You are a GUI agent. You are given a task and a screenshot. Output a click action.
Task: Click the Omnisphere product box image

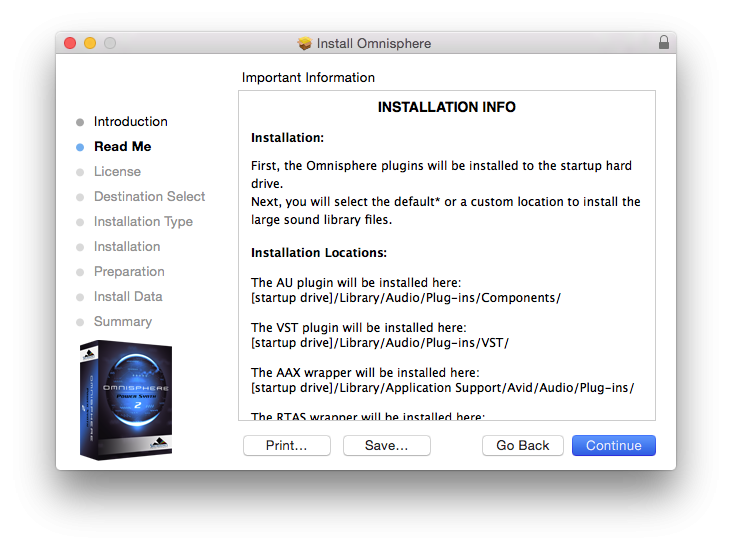[126, 400]
